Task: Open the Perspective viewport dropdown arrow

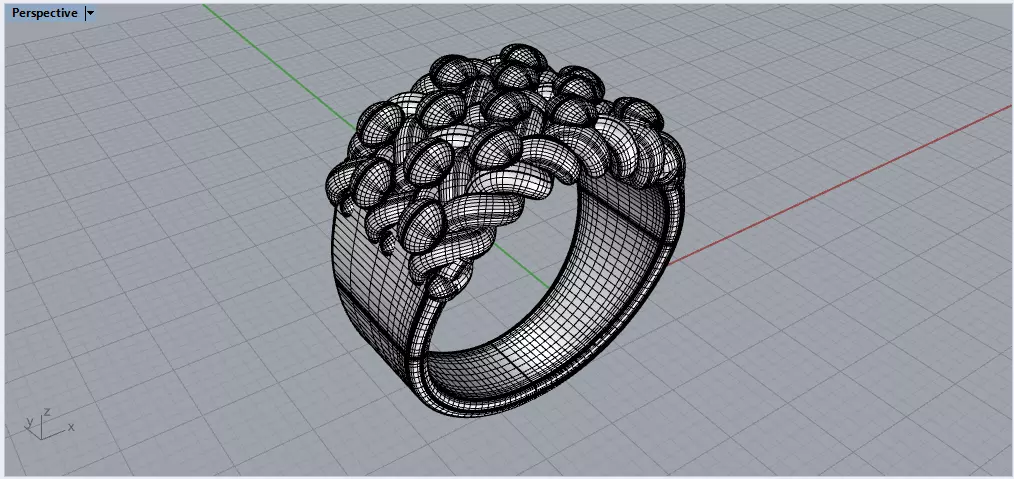Action: pos(91,13)
